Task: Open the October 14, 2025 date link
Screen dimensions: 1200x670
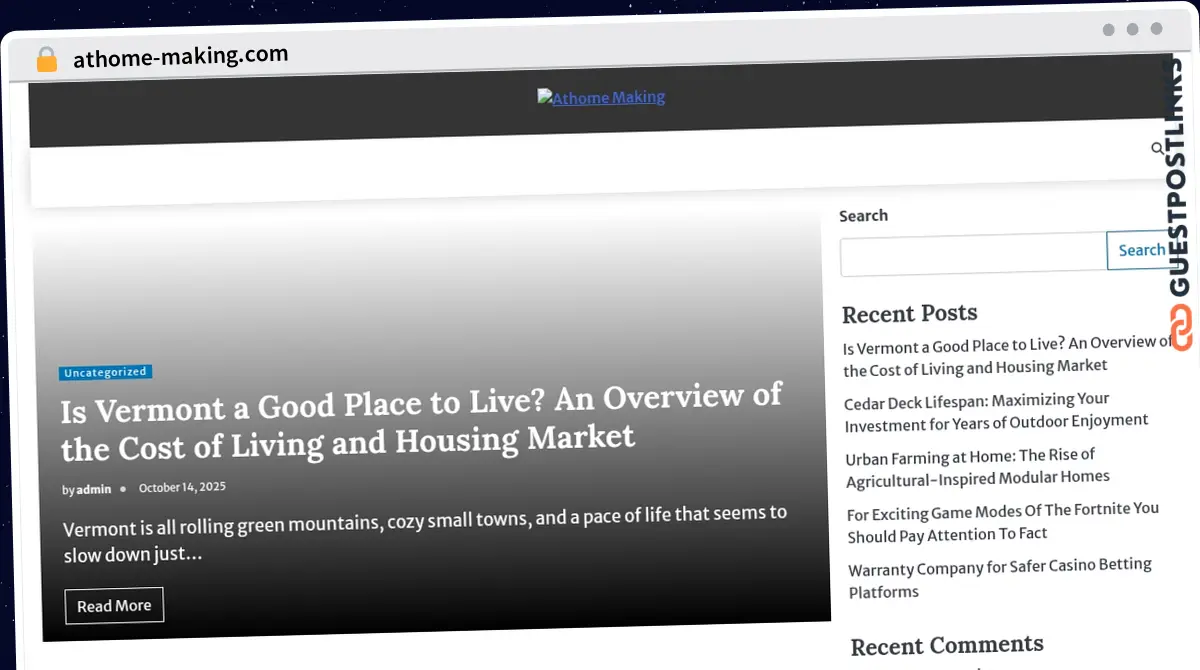Action: pos(182,487)
